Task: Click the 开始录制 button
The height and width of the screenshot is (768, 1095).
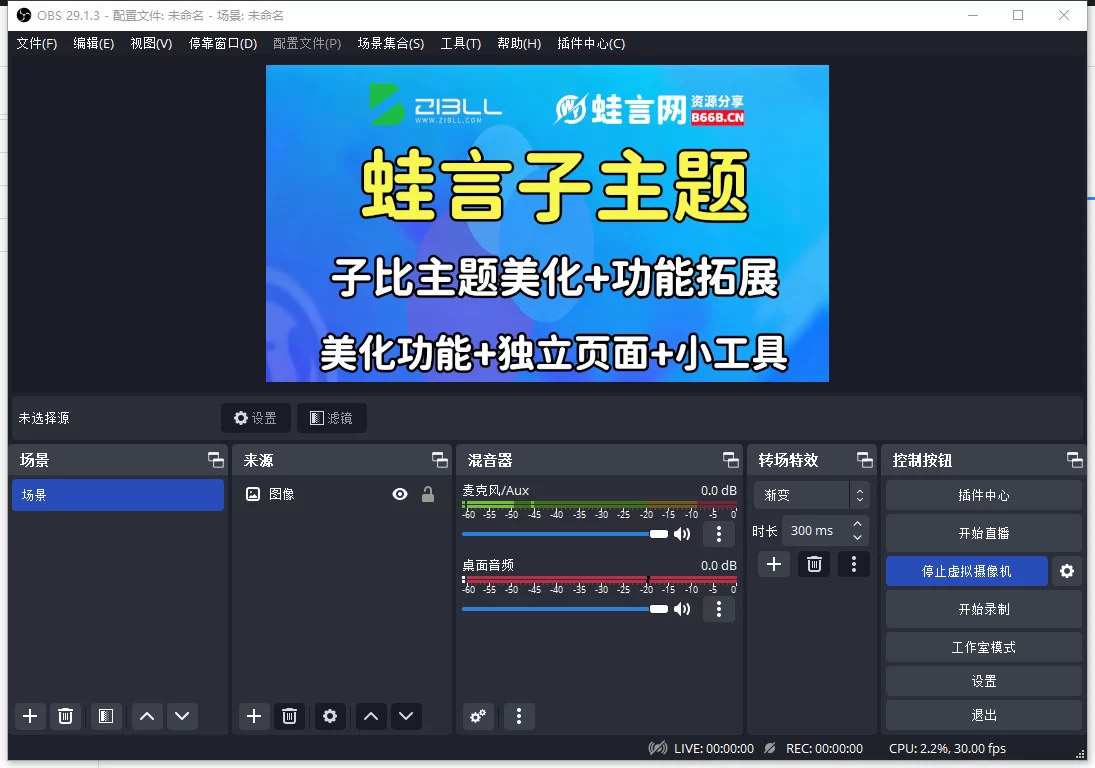Action: [x=983, y=609]
